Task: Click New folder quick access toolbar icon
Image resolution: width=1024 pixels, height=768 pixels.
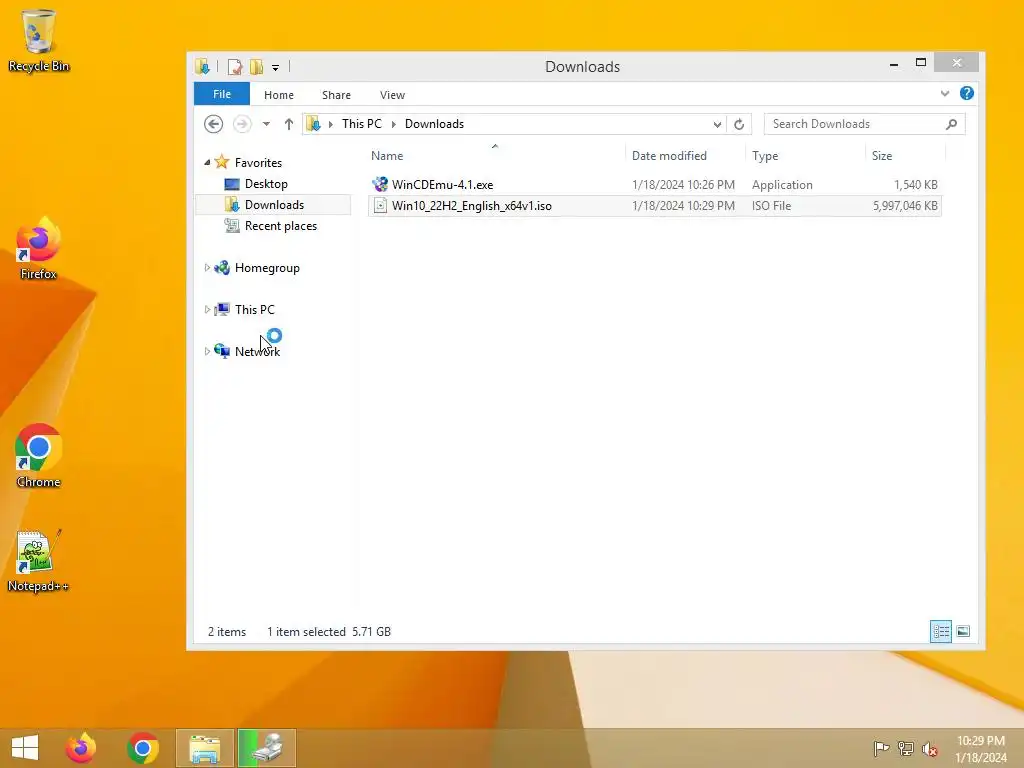Action: click(257, 67)
